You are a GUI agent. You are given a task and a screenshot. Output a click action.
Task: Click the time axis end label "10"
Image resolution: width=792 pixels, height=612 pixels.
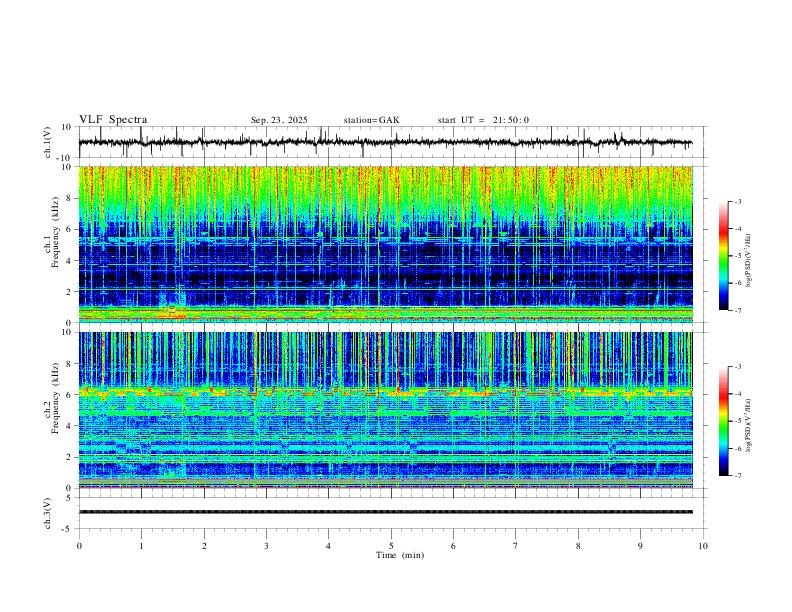click(703, 546)
